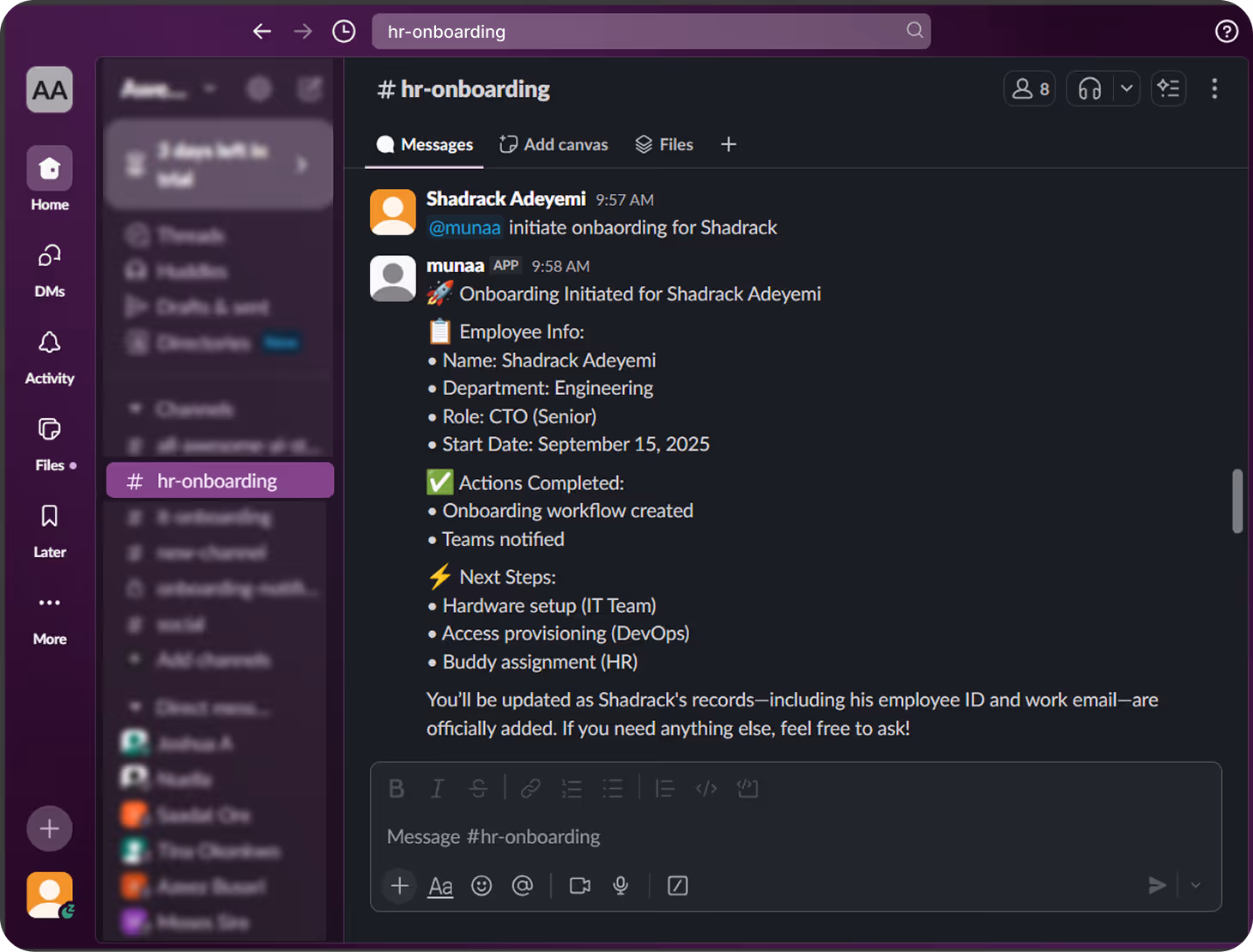The height and width of the screenshot is (952, 1253).
Task: Click Shadrack Adeyemi's message avatar
Action: pyautogui.click(x=393, y=211)
